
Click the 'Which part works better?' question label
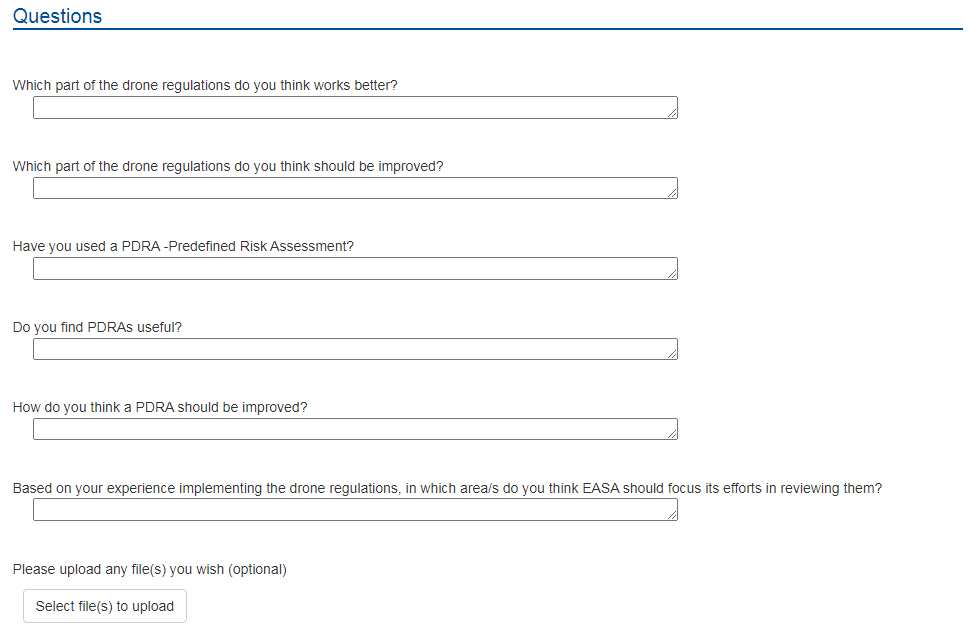point(205,85)
